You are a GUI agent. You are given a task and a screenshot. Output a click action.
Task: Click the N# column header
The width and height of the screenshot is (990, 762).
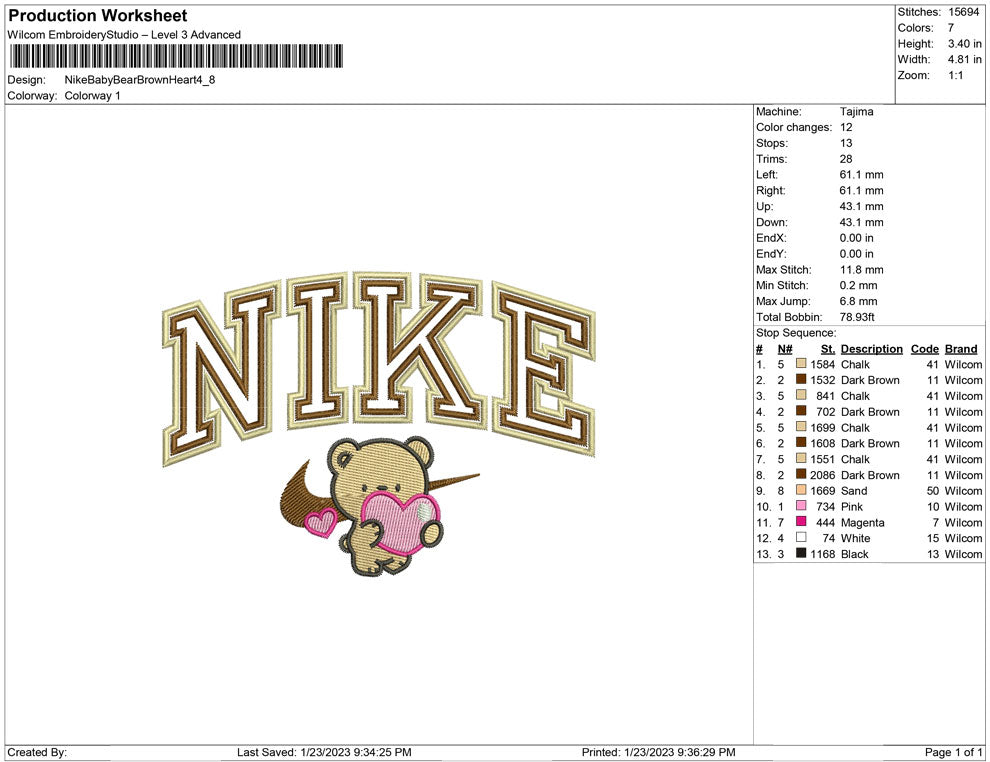[x=785, y=349]
